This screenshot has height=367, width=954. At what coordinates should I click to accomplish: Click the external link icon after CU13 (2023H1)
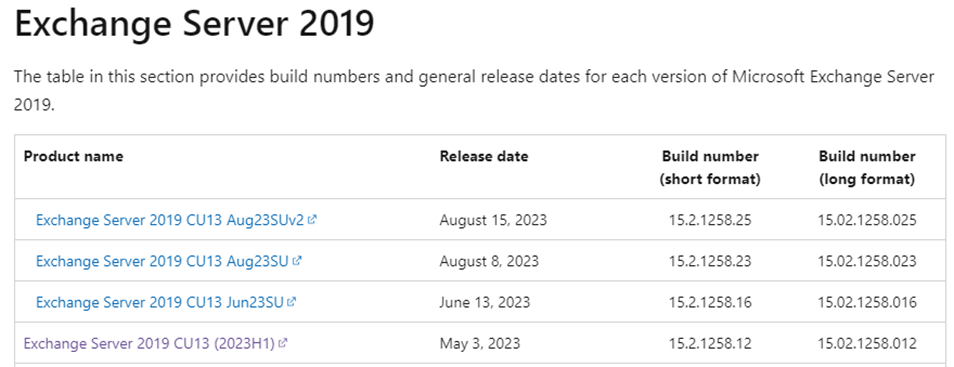[282, 343]
